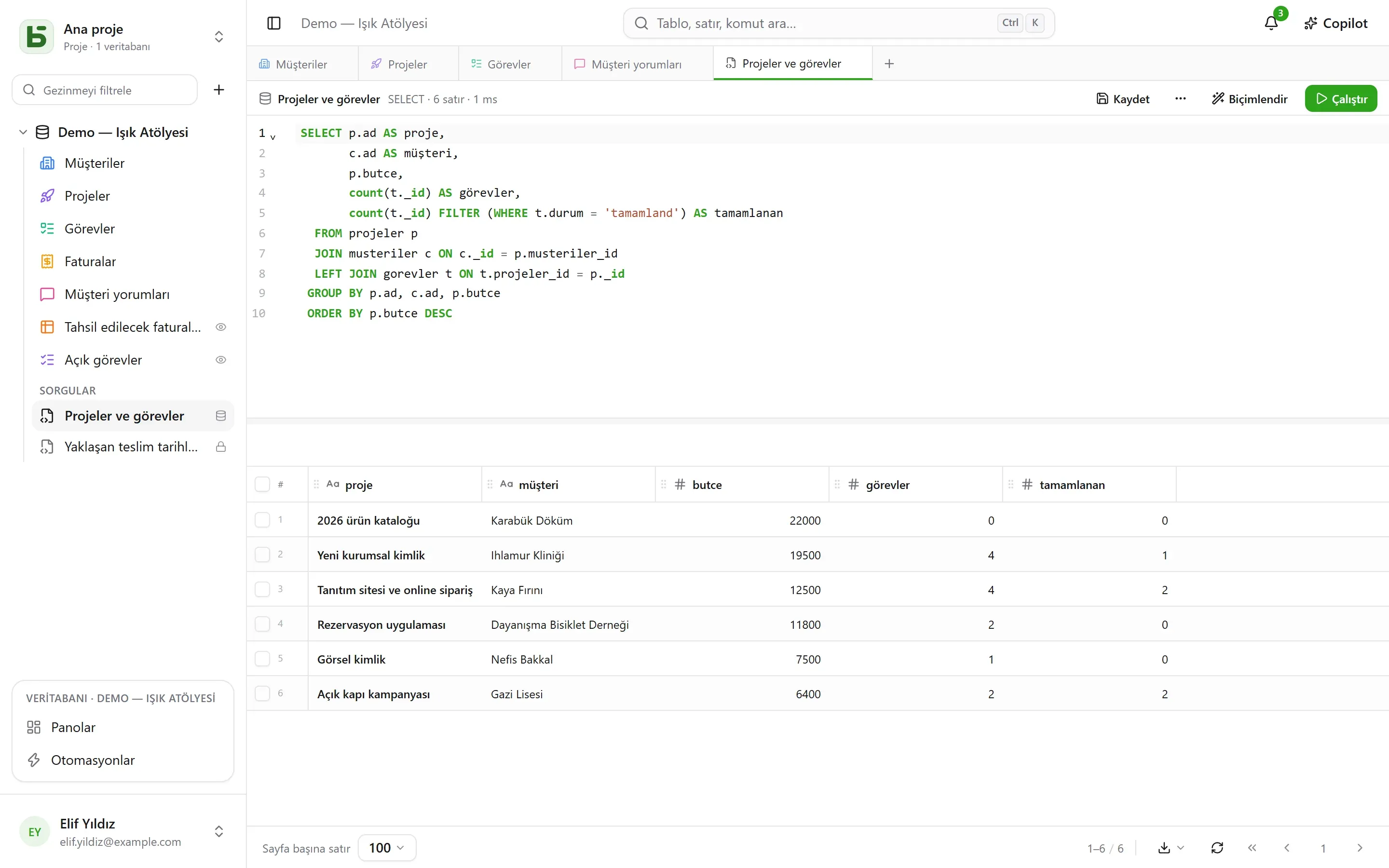
Task: Open Yaklaşan teslim tarihl... saved query
Action: (132, 447)
